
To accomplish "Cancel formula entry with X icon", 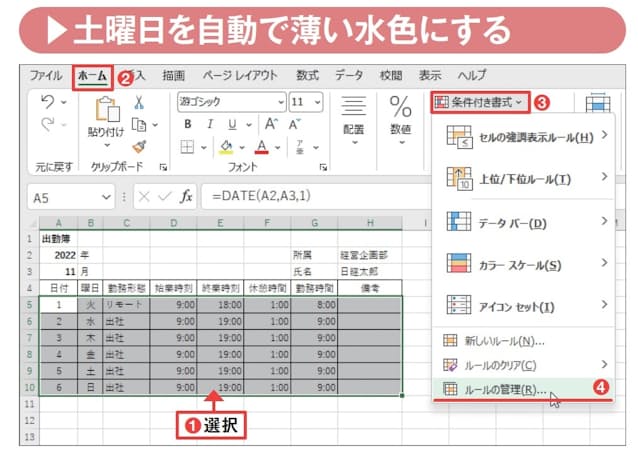I will (144, 197).
